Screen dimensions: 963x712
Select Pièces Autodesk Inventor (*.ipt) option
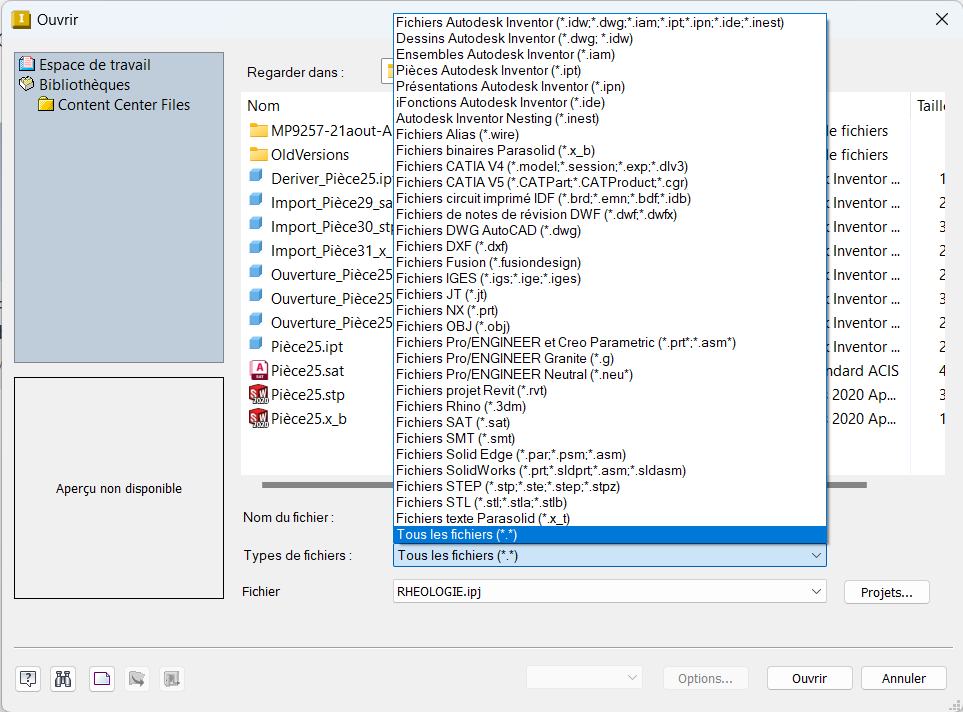coord(488,70)
